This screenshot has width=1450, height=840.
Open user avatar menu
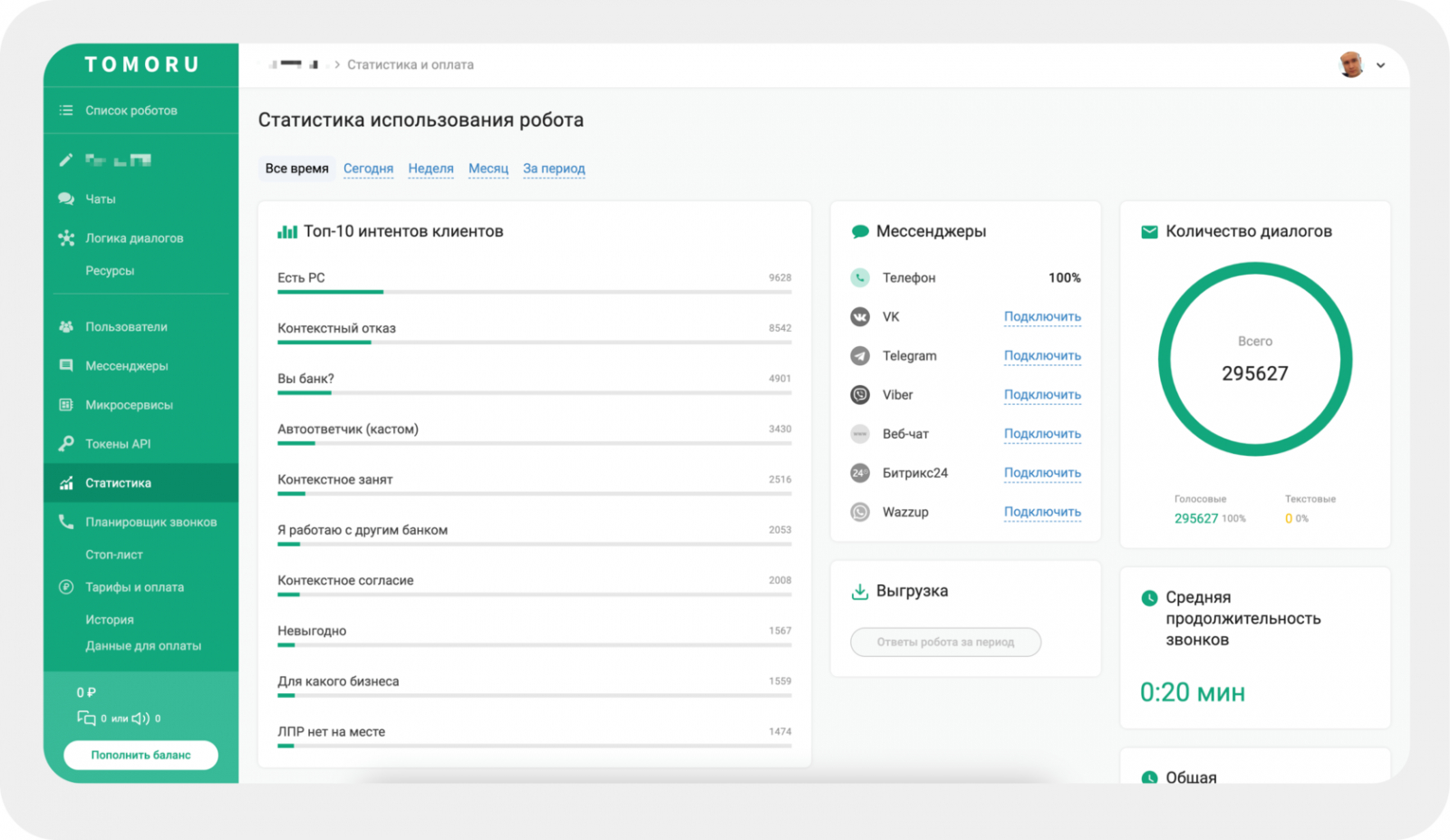point(1351,64)
